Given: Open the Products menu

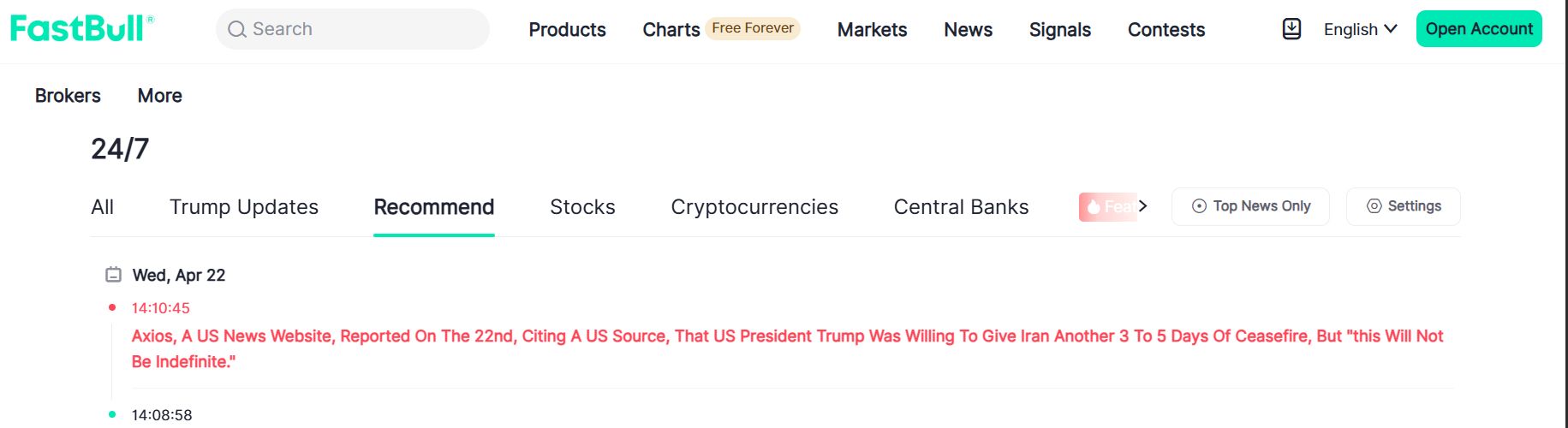Looking at the screenshot, I should coord(567,29).
